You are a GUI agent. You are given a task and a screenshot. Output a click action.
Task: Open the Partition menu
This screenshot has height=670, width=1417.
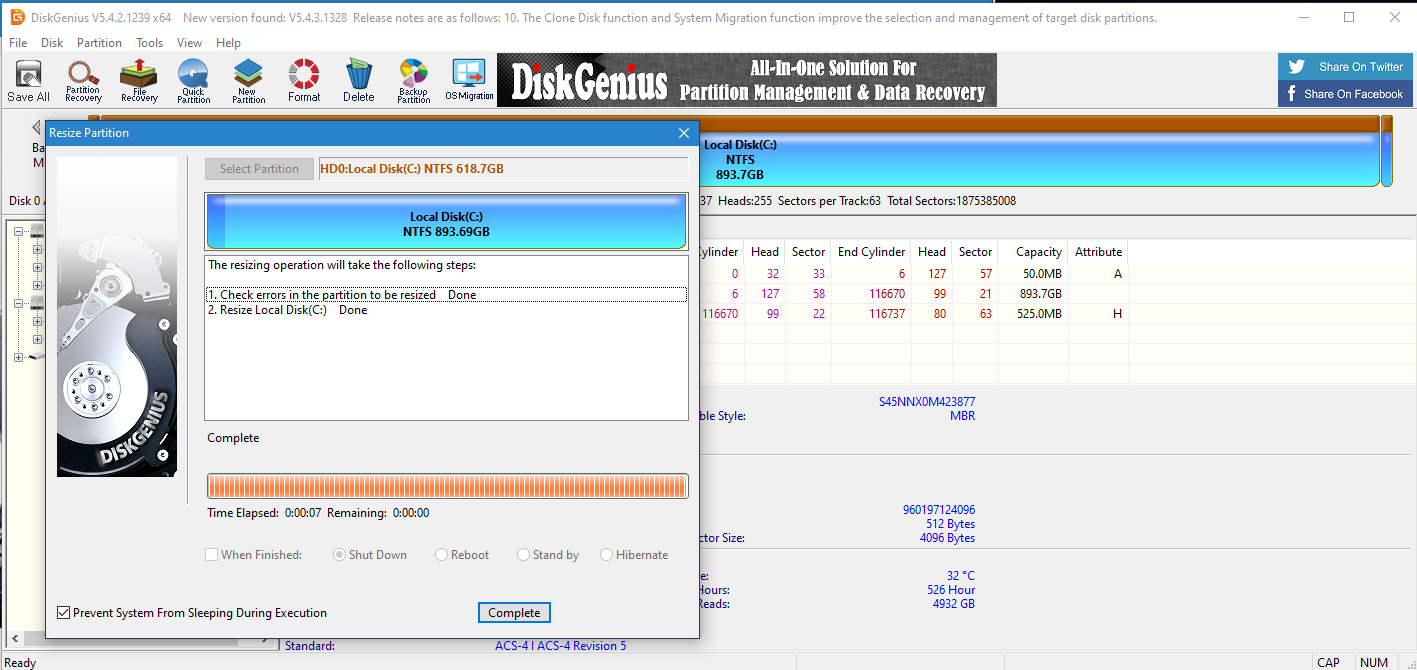(x=99, y=43)
